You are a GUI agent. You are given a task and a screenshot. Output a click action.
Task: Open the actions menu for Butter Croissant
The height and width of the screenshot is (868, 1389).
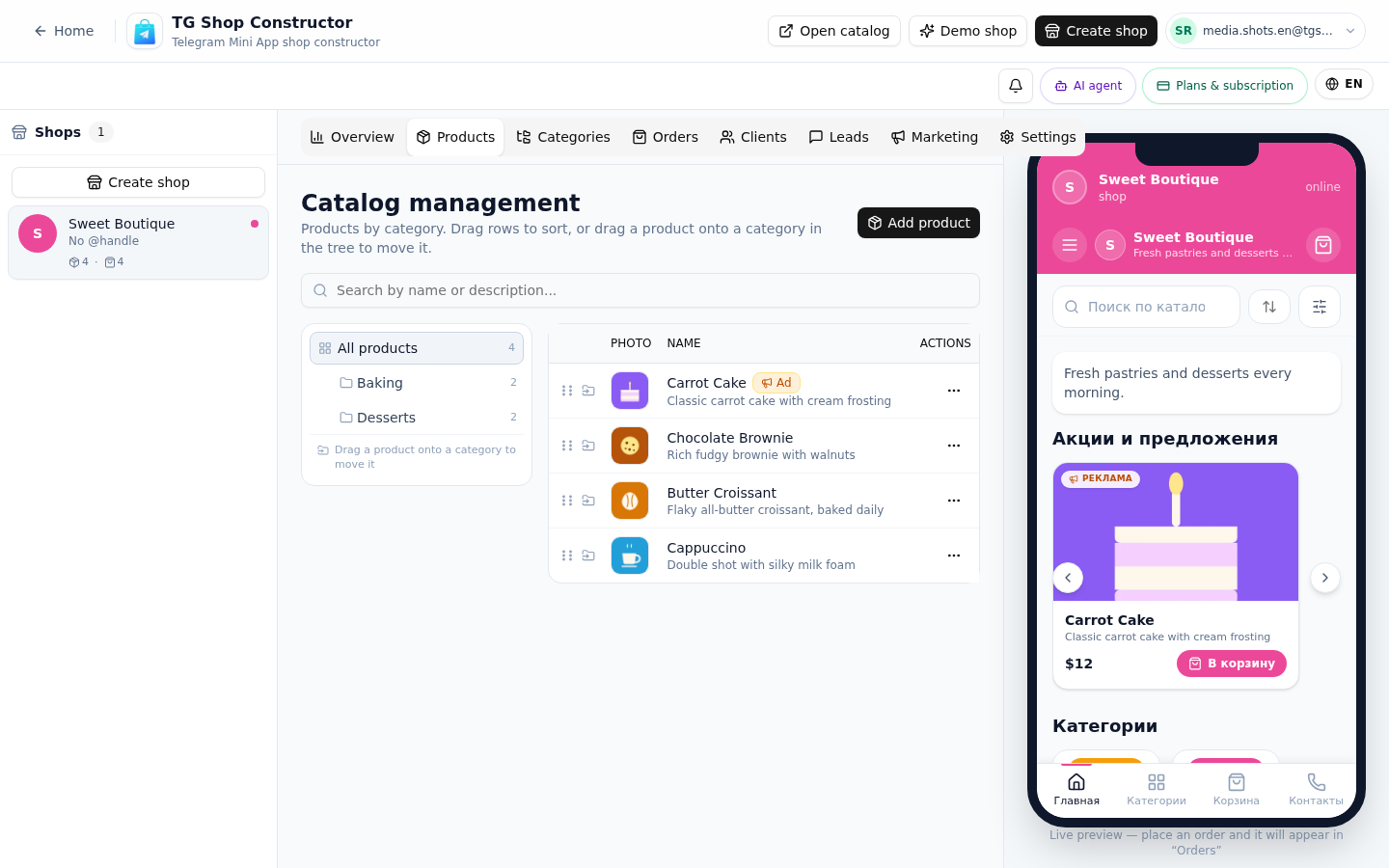954,501
